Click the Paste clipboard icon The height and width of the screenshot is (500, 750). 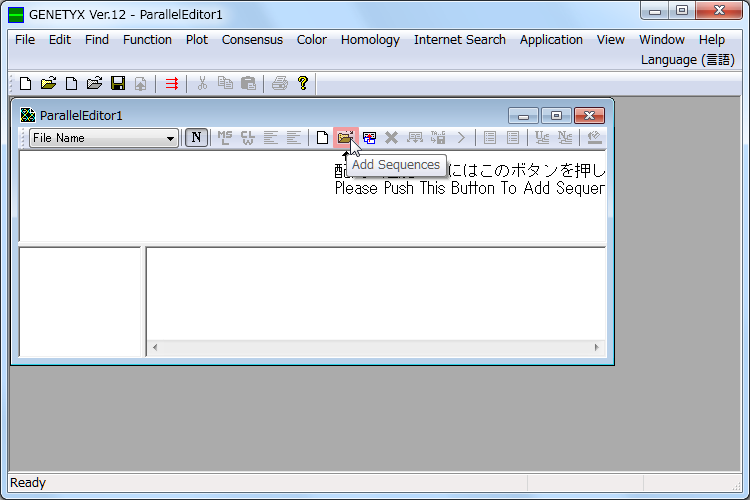(248, 84)
